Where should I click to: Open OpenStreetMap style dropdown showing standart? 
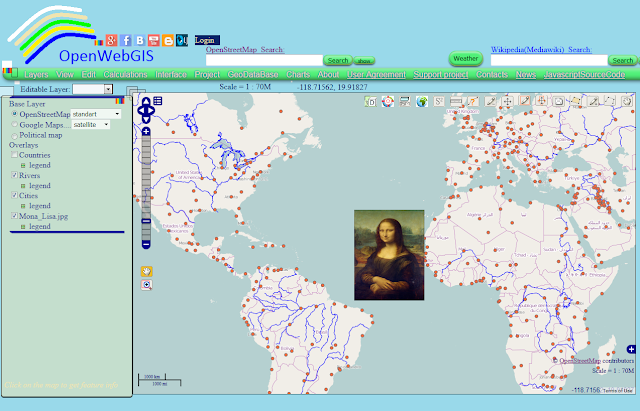[96, 114]
